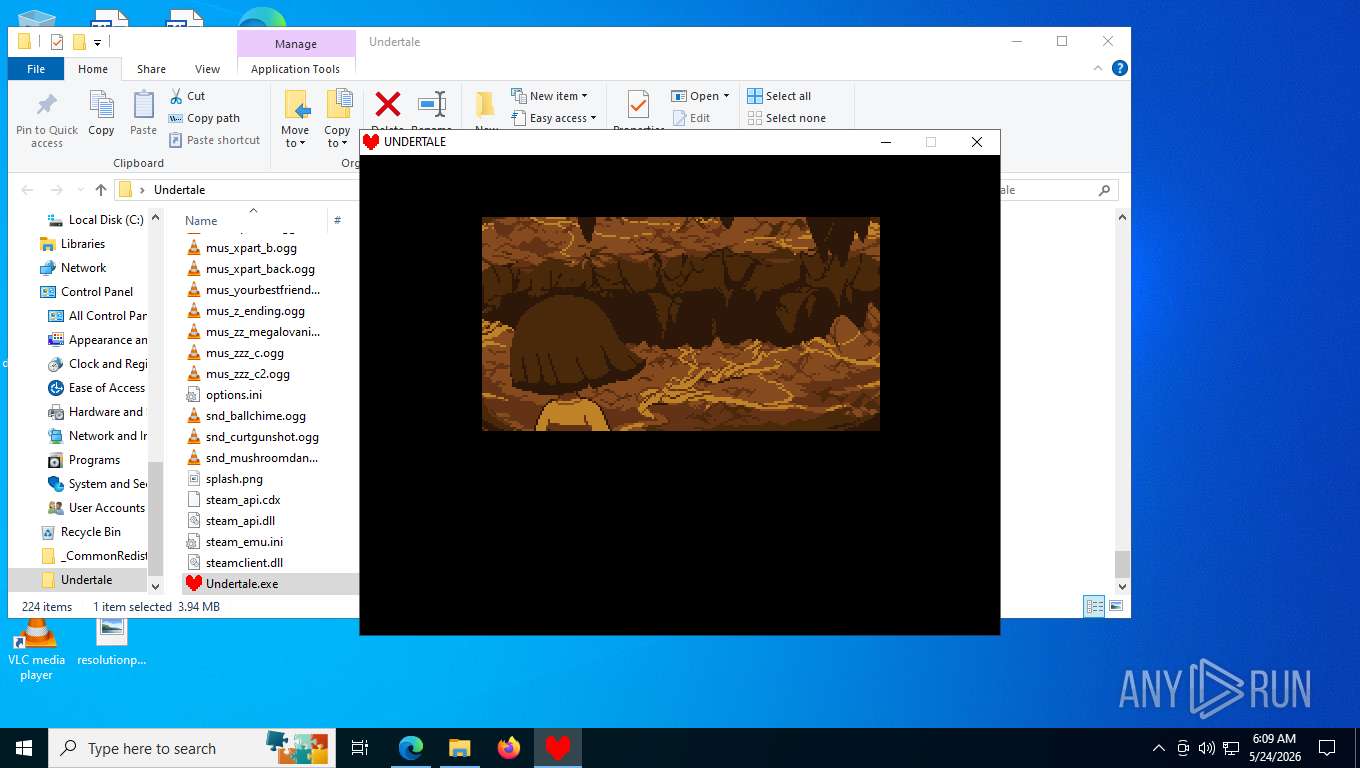Open VLC media player desktop shortcut
Image resolution: width=1360 pixels, height=768 pixels.
36,647
